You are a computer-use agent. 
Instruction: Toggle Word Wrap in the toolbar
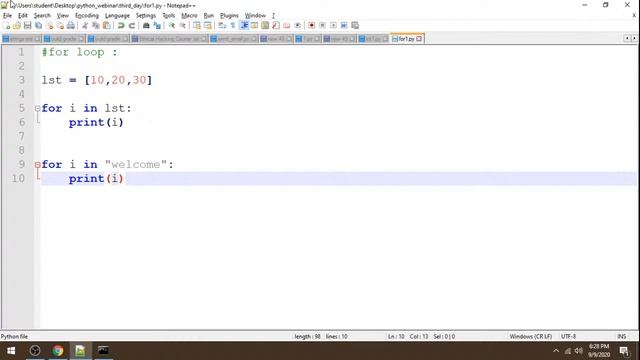coord(222,25)
